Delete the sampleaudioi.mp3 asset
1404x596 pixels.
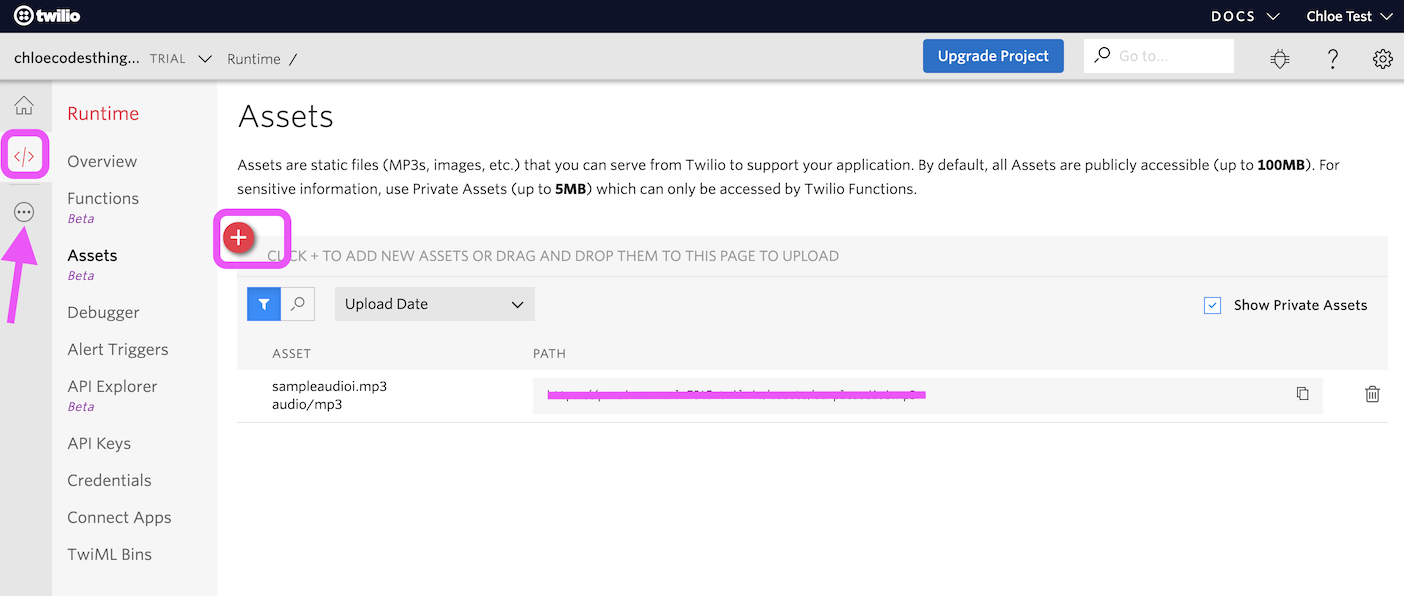coord(1372,394)
